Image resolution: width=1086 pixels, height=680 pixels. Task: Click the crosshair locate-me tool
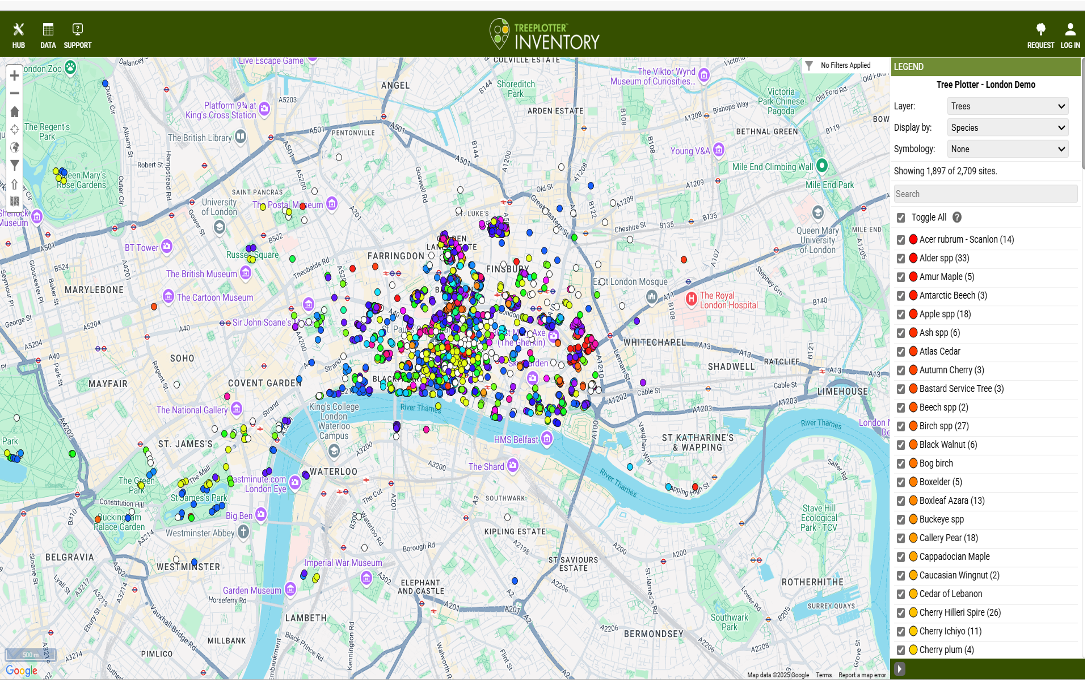tap(15, 129)
